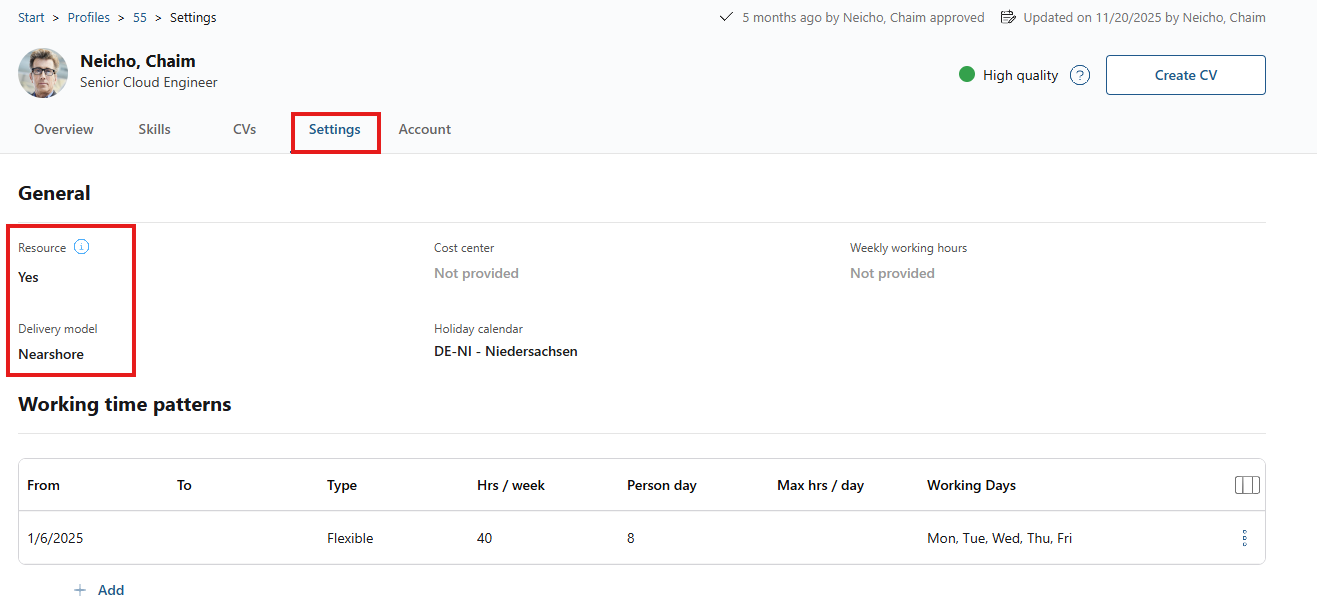The width and height of the screenshot is (1317, 612).
Task: Click the approved checkmark icon
Action: (727, 17)
